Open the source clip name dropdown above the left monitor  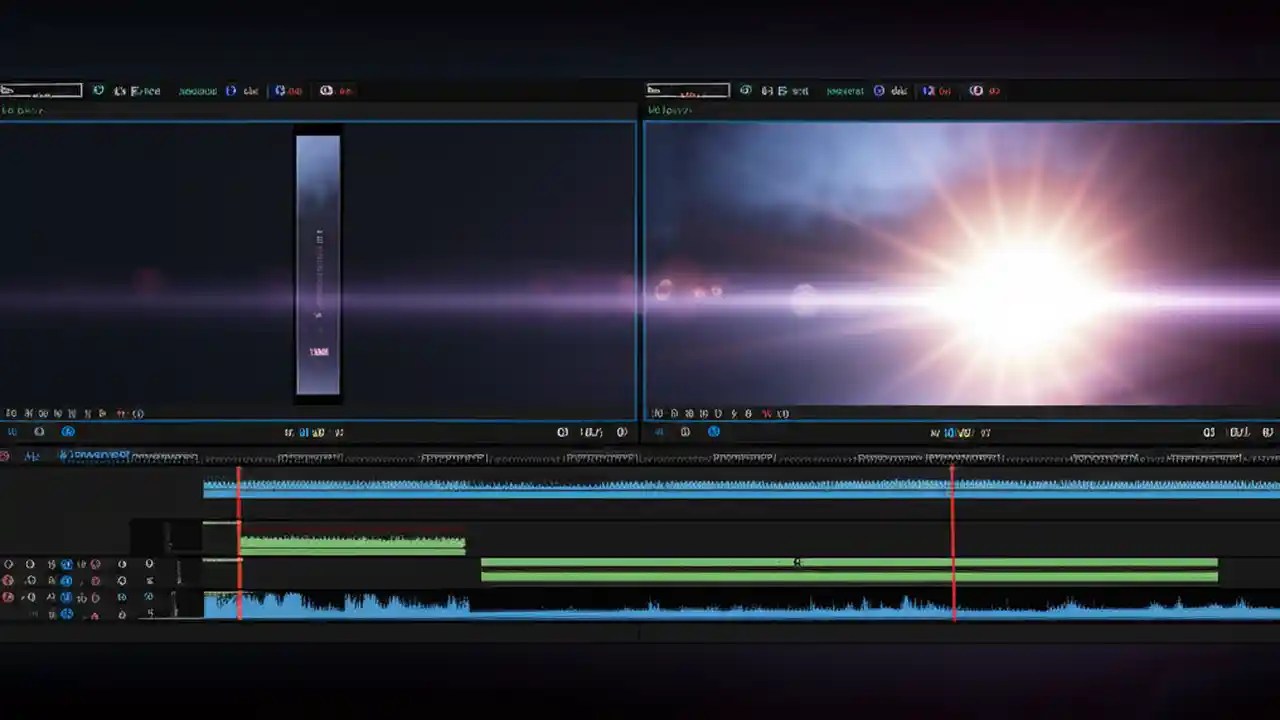tap(40, 90)
